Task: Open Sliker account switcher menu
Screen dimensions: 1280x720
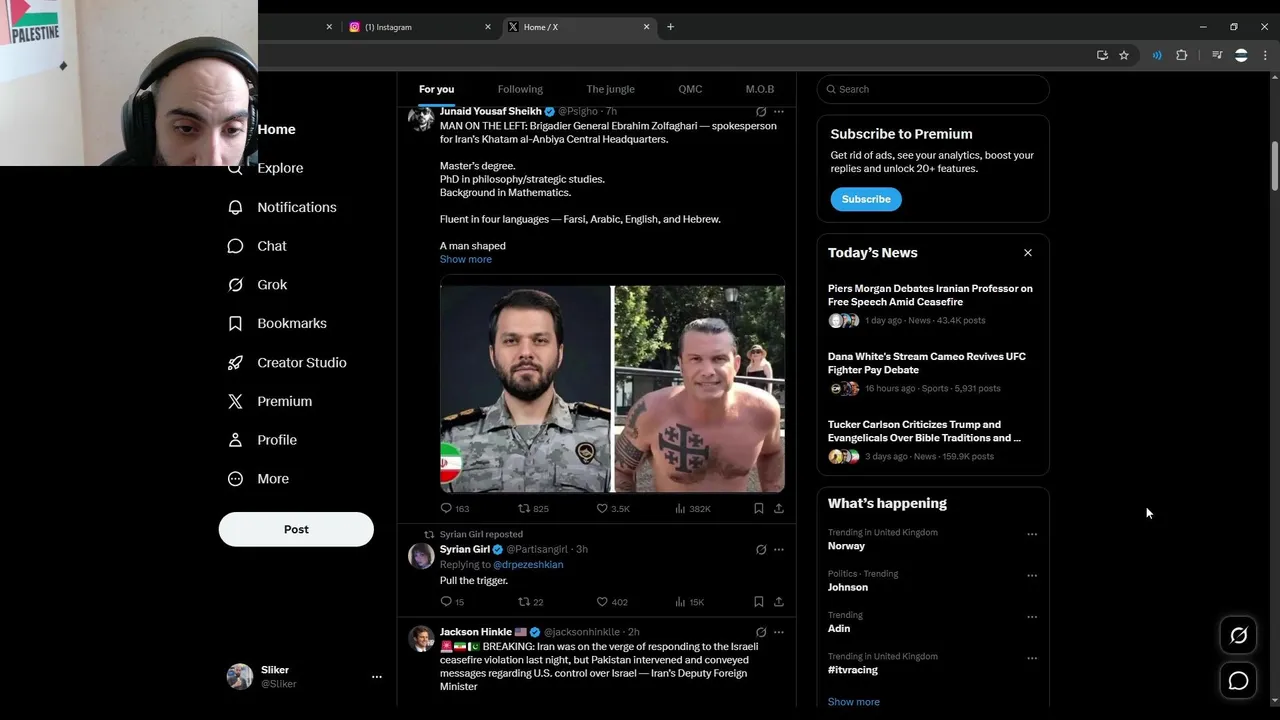Action: (x=377, y=677)
